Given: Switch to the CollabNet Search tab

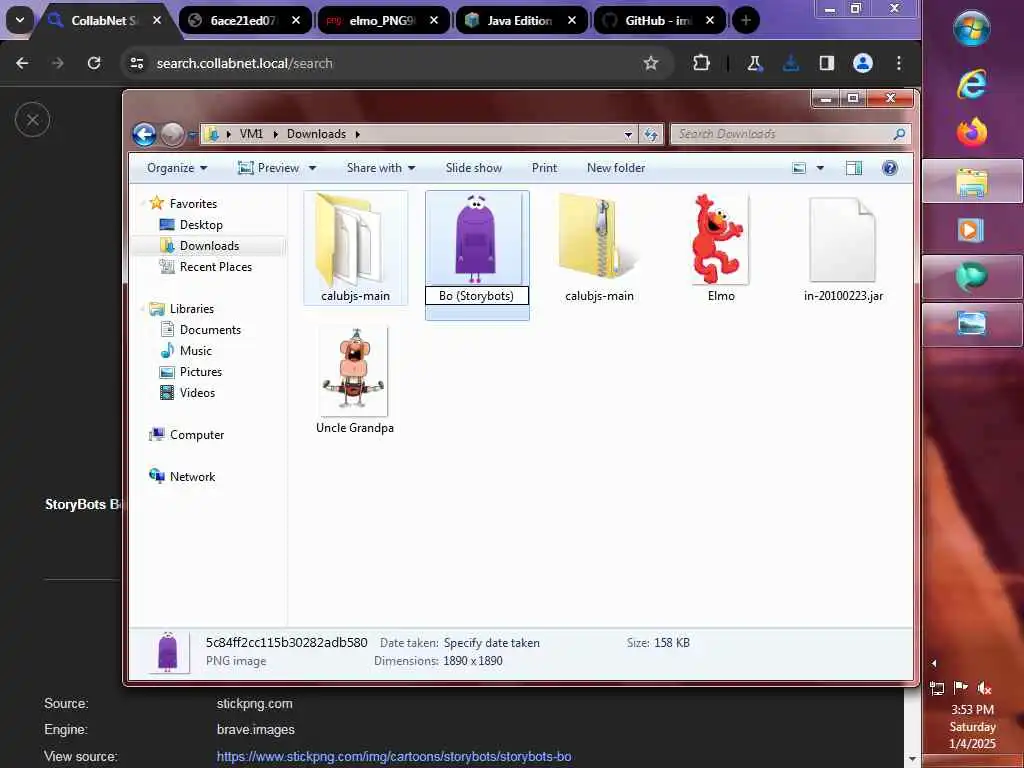Looking at the screenshot, I should (x=104, y=20).
